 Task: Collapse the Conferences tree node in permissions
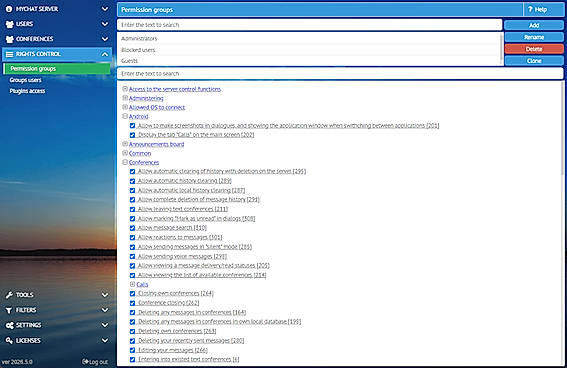pos(125,162)
